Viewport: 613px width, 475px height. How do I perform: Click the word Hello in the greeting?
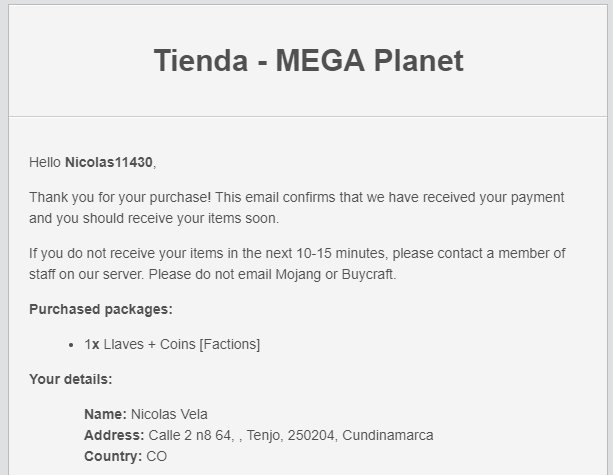(45, 162)
